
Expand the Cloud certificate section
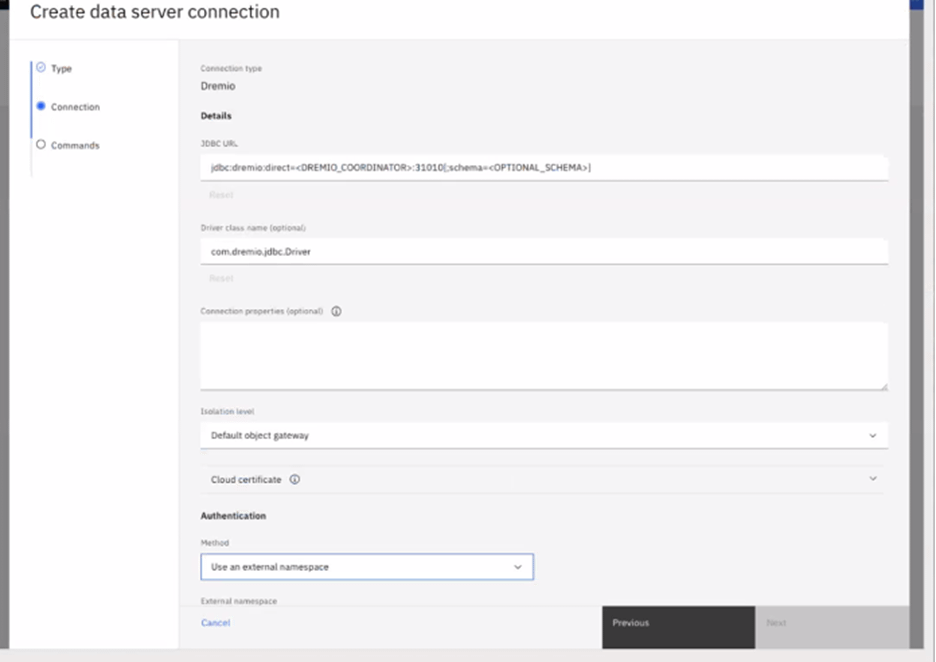[543, 479]
